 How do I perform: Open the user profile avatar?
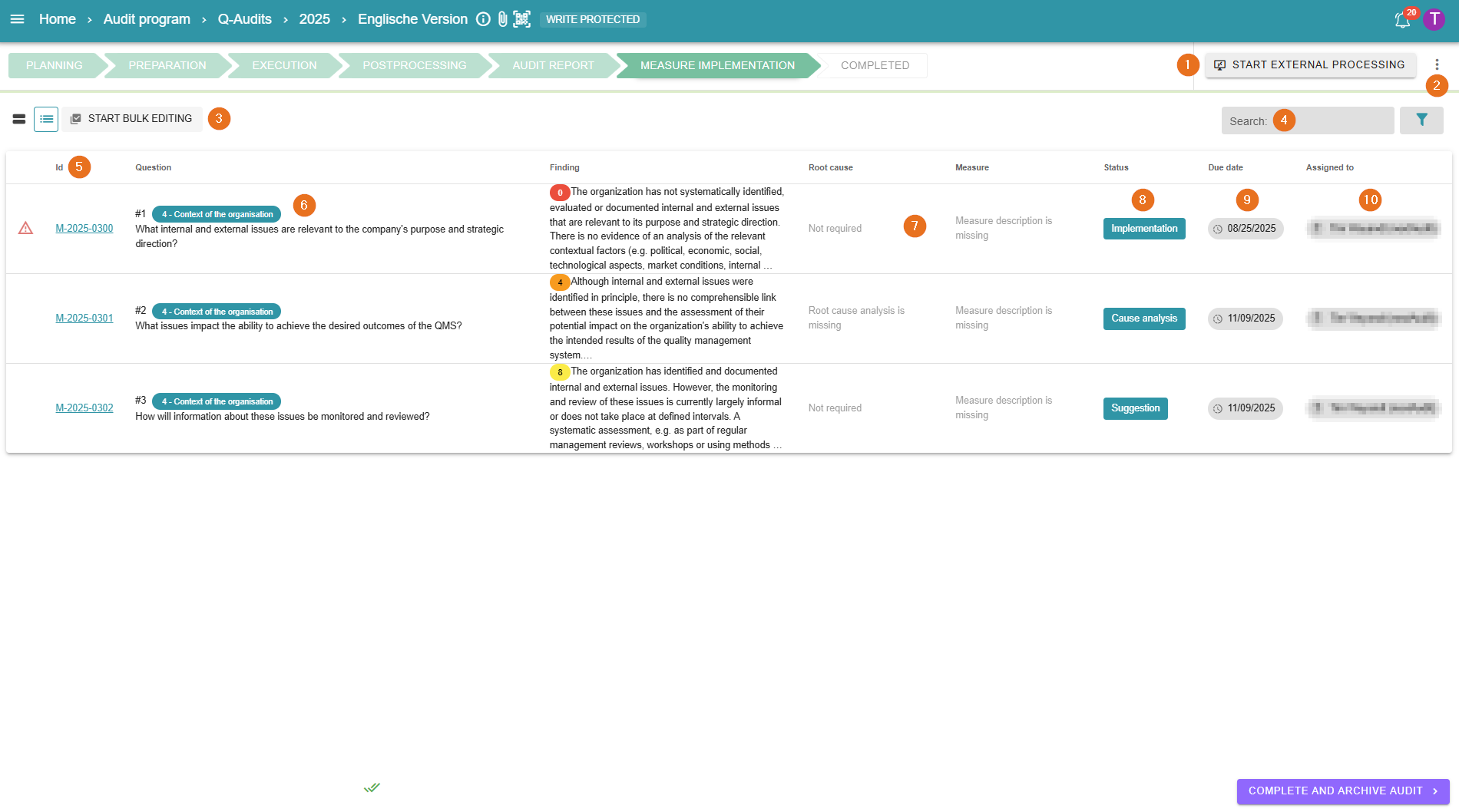[1434, 19]
